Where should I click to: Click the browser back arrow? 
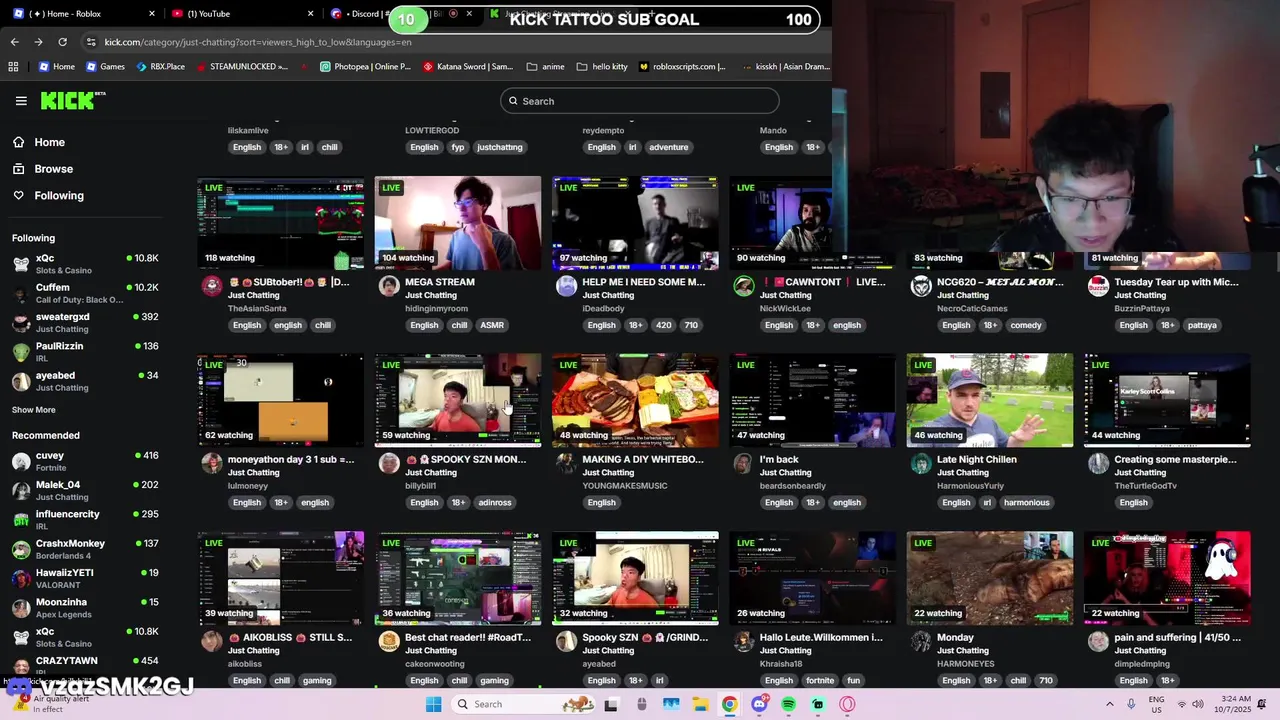[x=14, y=42]
